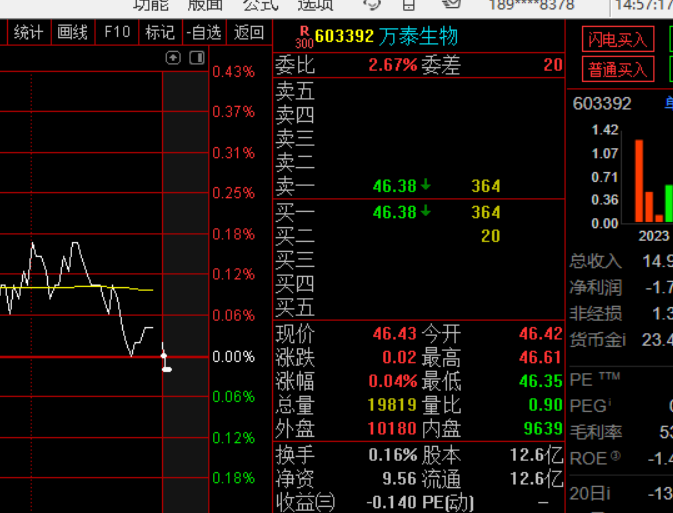Click the 总收入 label in the financial panel
The image size is (673, 513).
pos(596,261)
